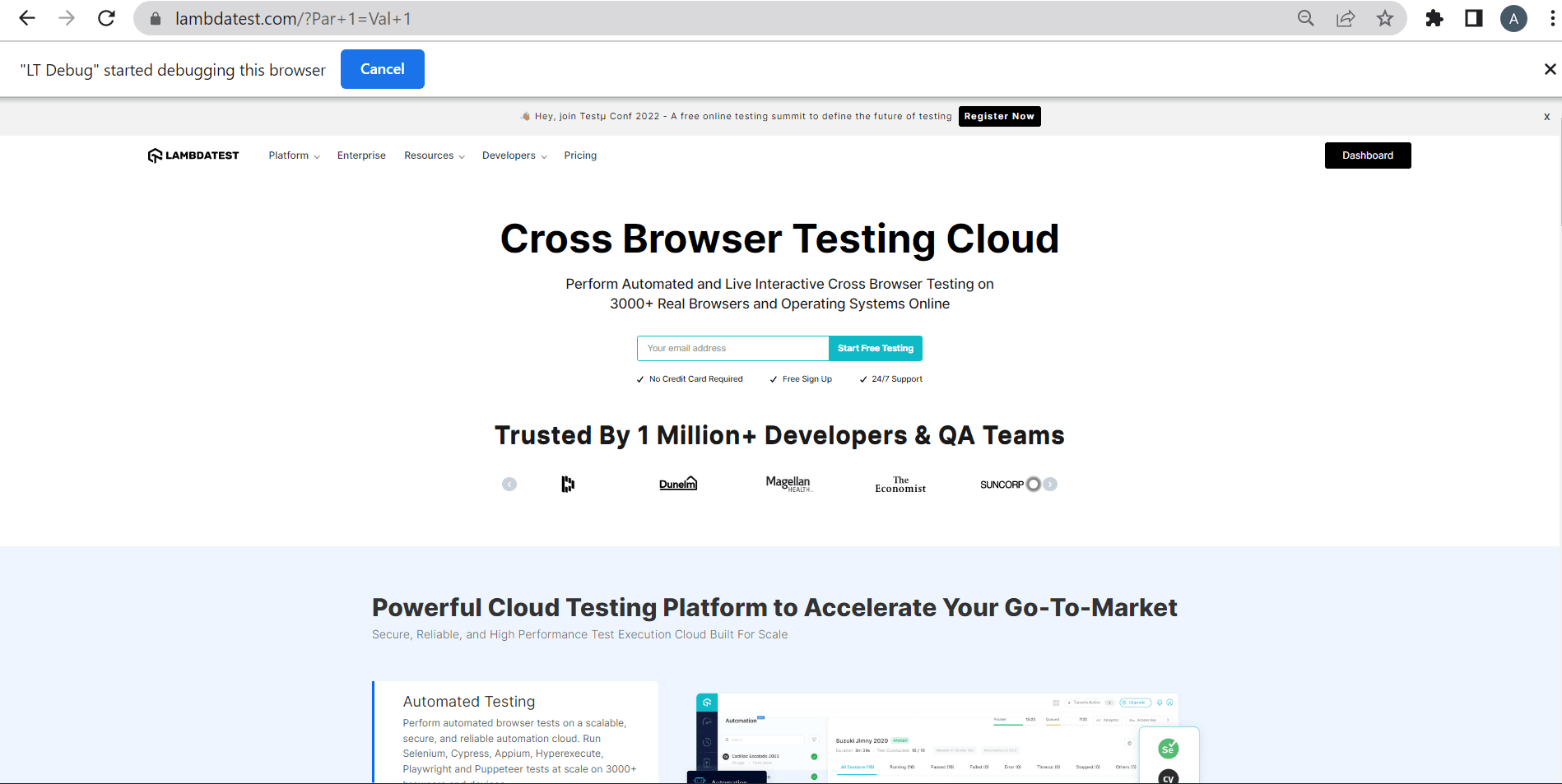Viewport: 1562px width, 784px height.
Task: Click the Start Free Testing button
Action: pos(875,348)
